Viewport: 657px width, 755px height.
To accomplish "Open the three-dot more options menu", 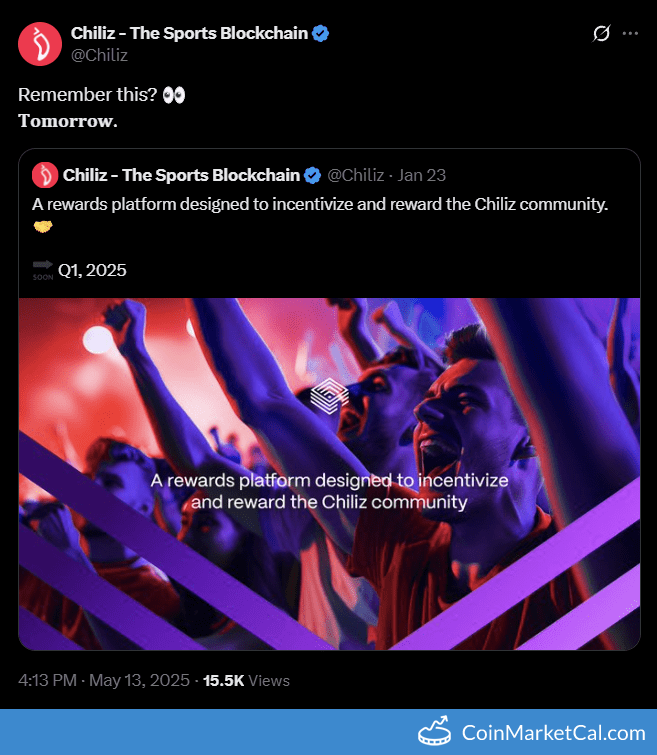I will click(x=630, y=33).
